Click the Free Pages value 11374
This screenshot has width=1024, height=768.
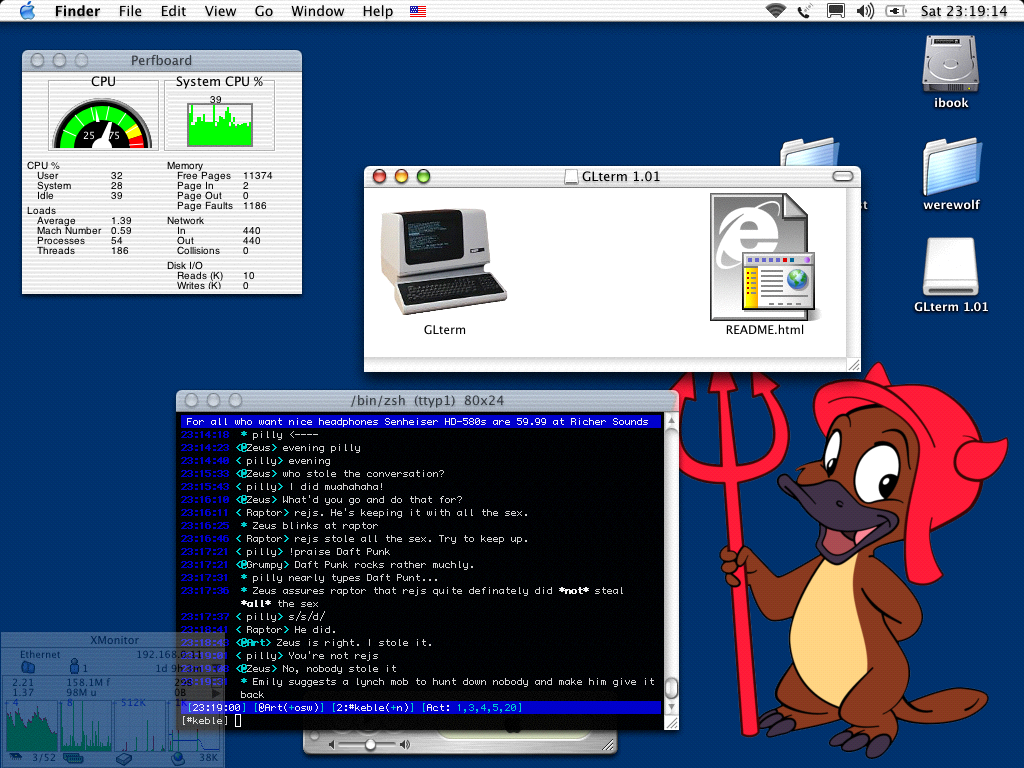pyautogui.click(x=257, y=176)
